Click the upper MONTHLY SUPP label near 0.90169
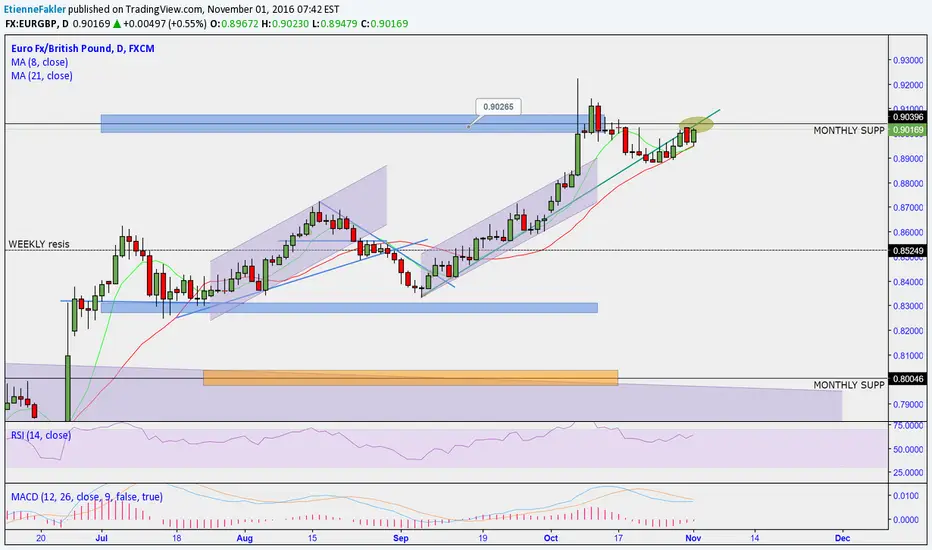This screenshot has height=550, width=932. click(849, 130)
